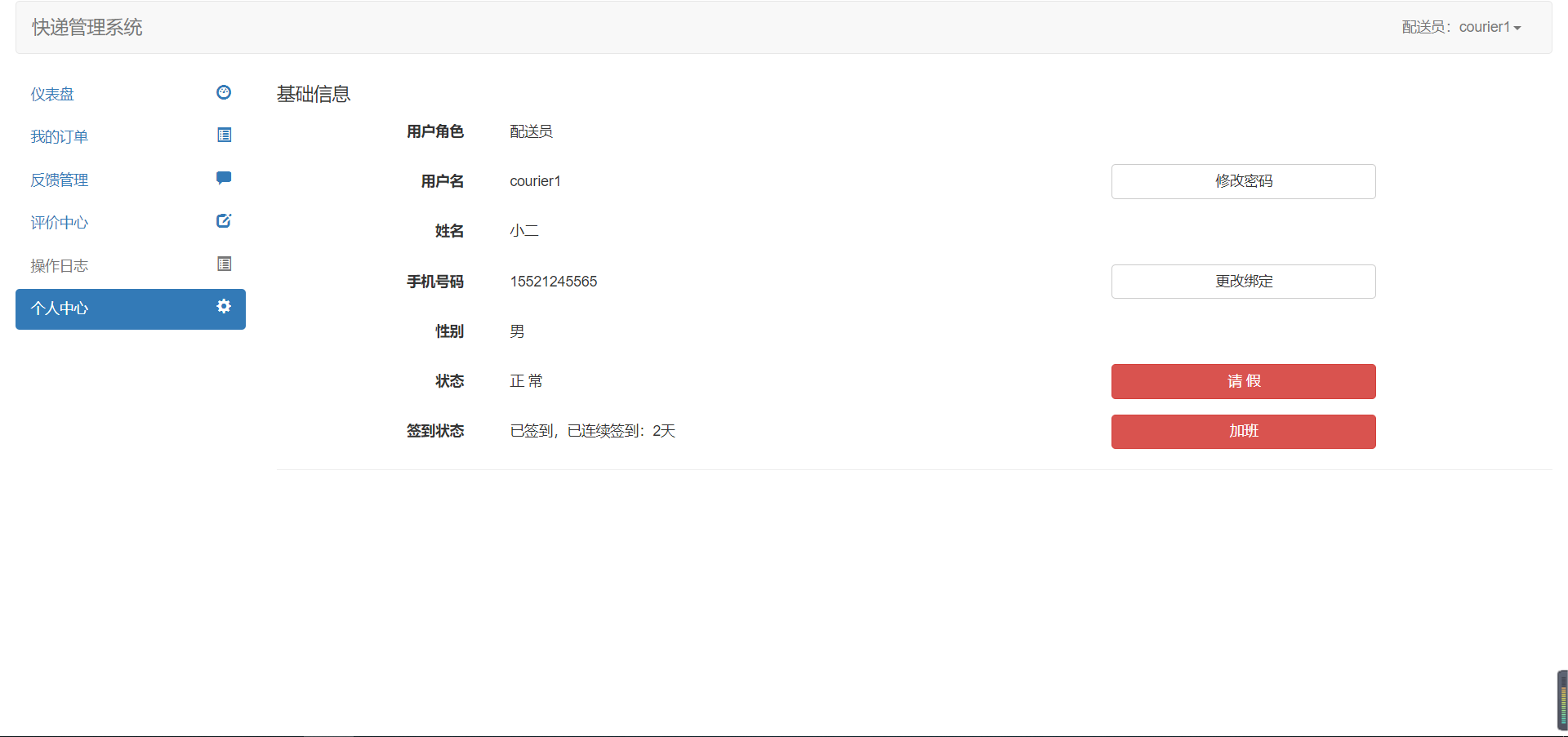Click the edit pencil icon beside 评价中心
The height and width of the screenshot is (737, 1568).
point(224,220)
